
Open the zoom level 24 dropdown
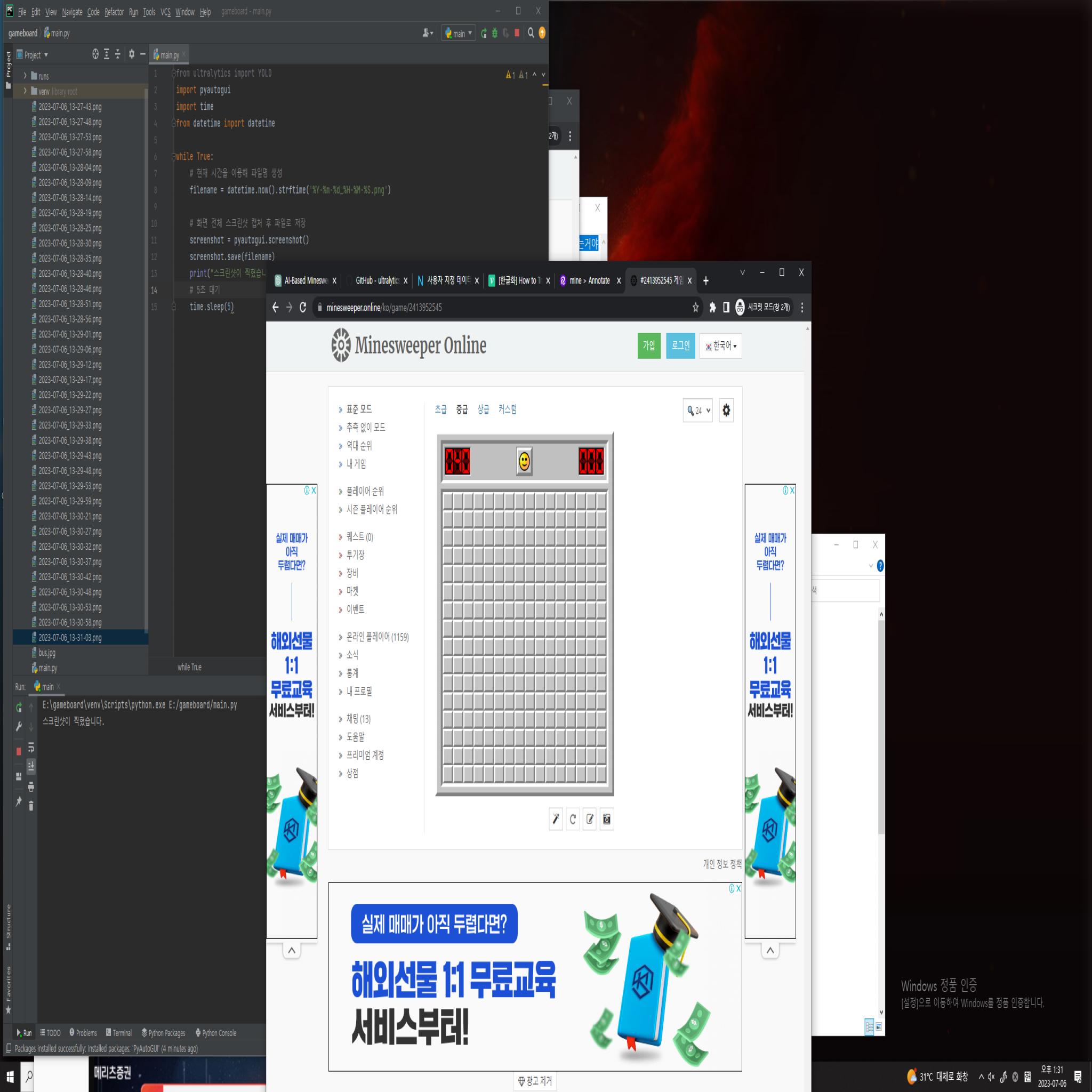(x=698, y=411)
